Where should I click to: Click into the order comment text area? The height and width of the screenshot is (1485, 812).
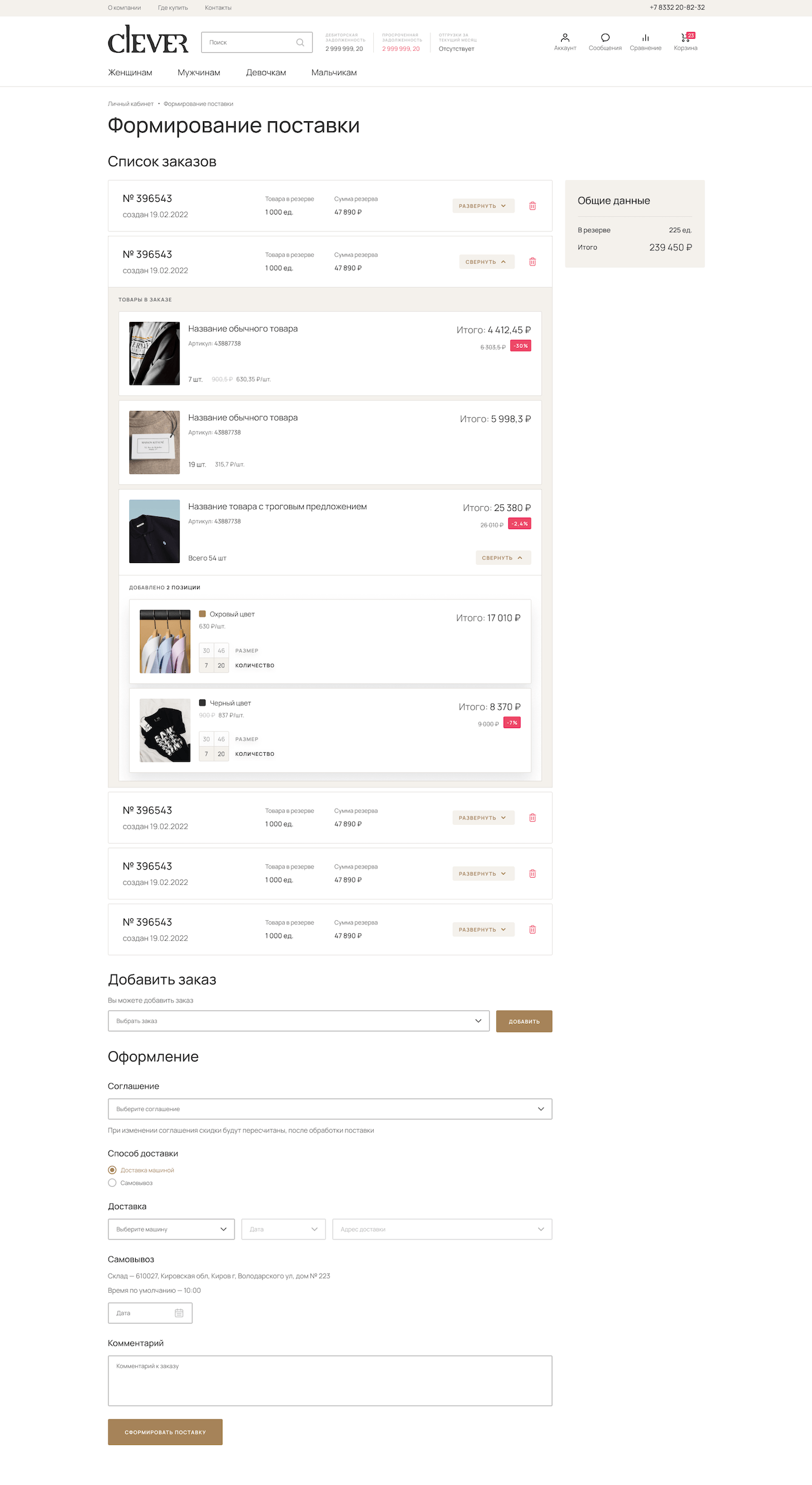330,1381
